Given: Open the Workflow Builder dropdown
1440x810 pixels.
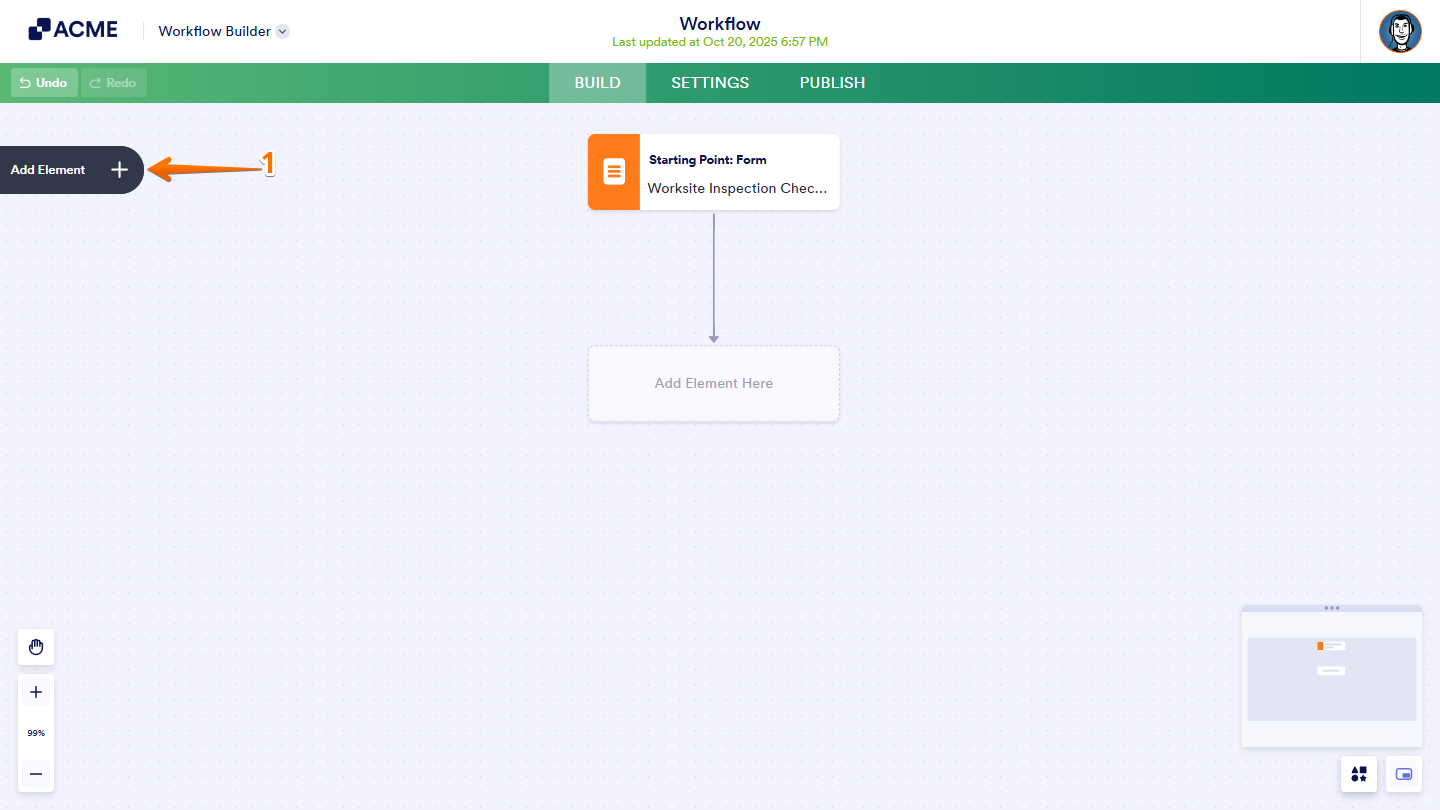Looking at the screenshot, I should pyautogui.click(x=224, y=31).
